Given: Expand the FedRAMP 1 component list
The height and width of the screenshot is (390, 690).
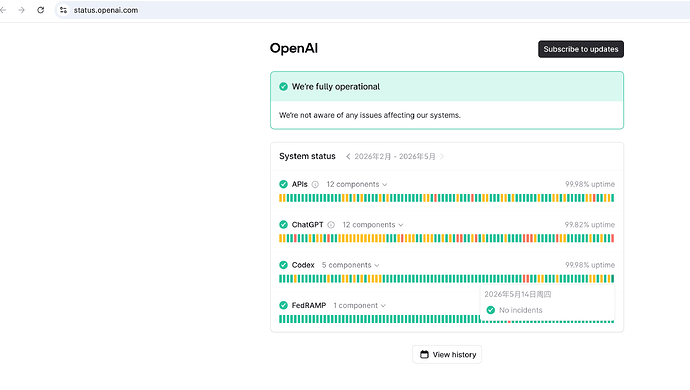Looking at the screenshot, I should (x=360, y=305).
